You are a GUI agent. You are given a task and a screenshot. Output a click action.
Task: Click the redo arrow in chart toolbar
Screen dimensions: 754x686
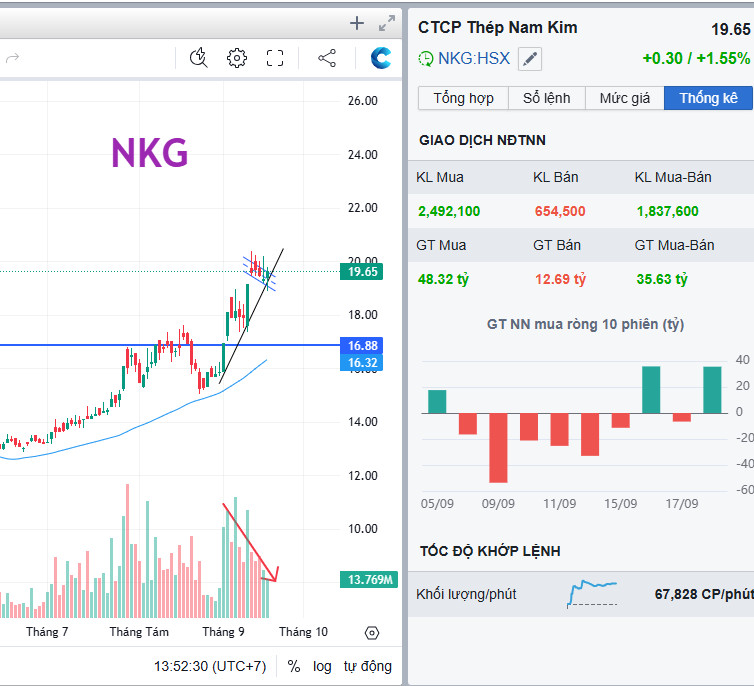coord(13,58)
